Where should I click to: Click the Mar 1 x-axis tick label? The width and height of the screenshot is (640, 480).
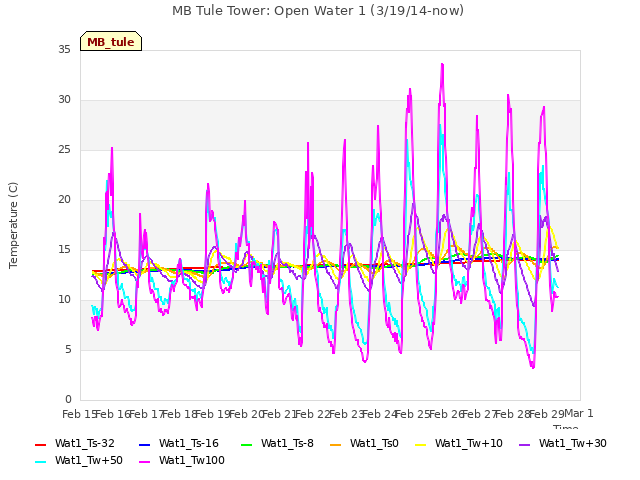tap(579, 413)
